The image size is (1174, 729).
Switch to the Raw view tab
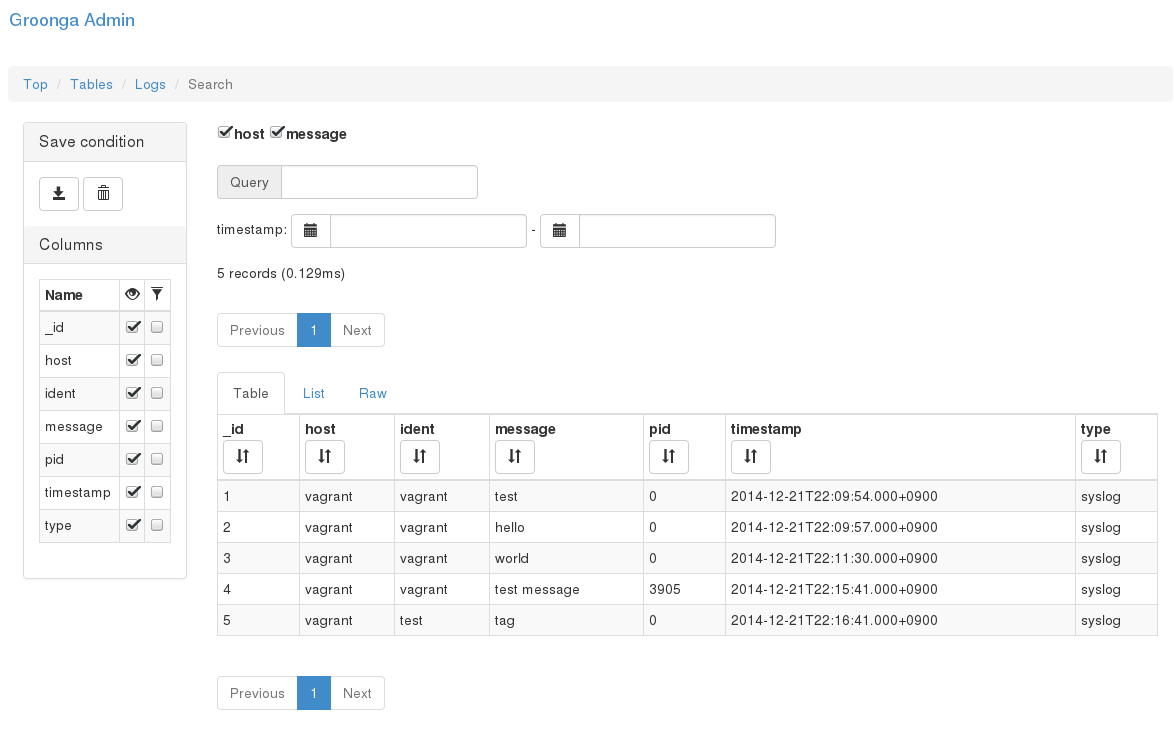click(372, 393)
